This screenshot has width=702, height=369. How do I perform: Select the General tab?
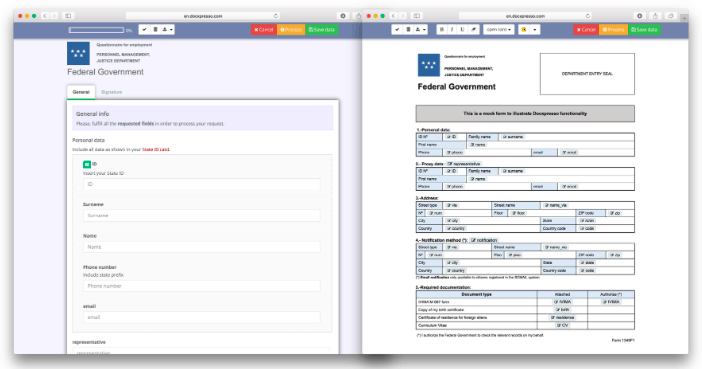click(x=81, y=92)
